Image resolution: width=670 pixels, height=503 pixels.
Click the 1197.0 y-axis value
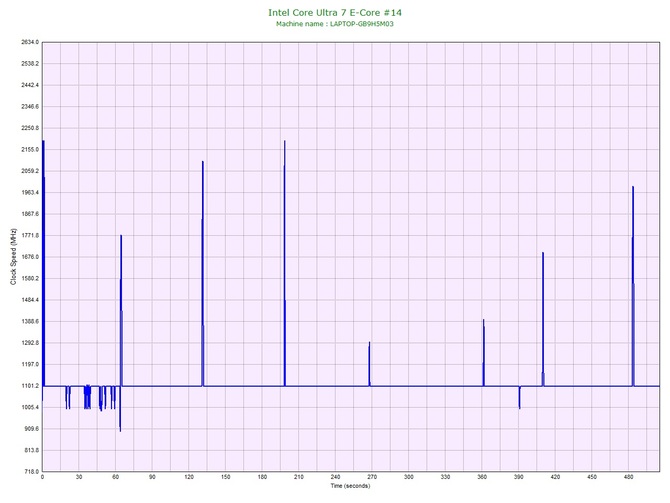30,365
